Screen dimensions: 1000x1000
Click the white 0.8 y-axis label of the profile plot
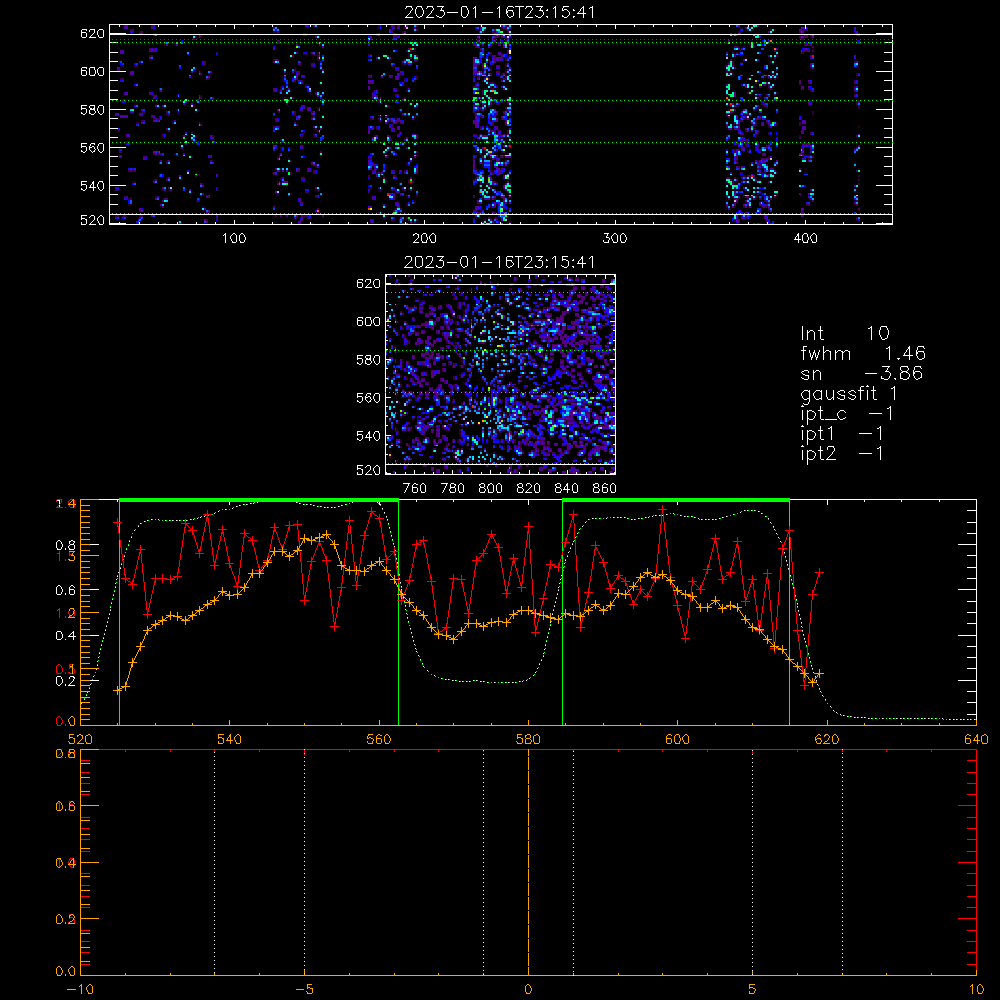pyautogui.click(x=66, y=545)
